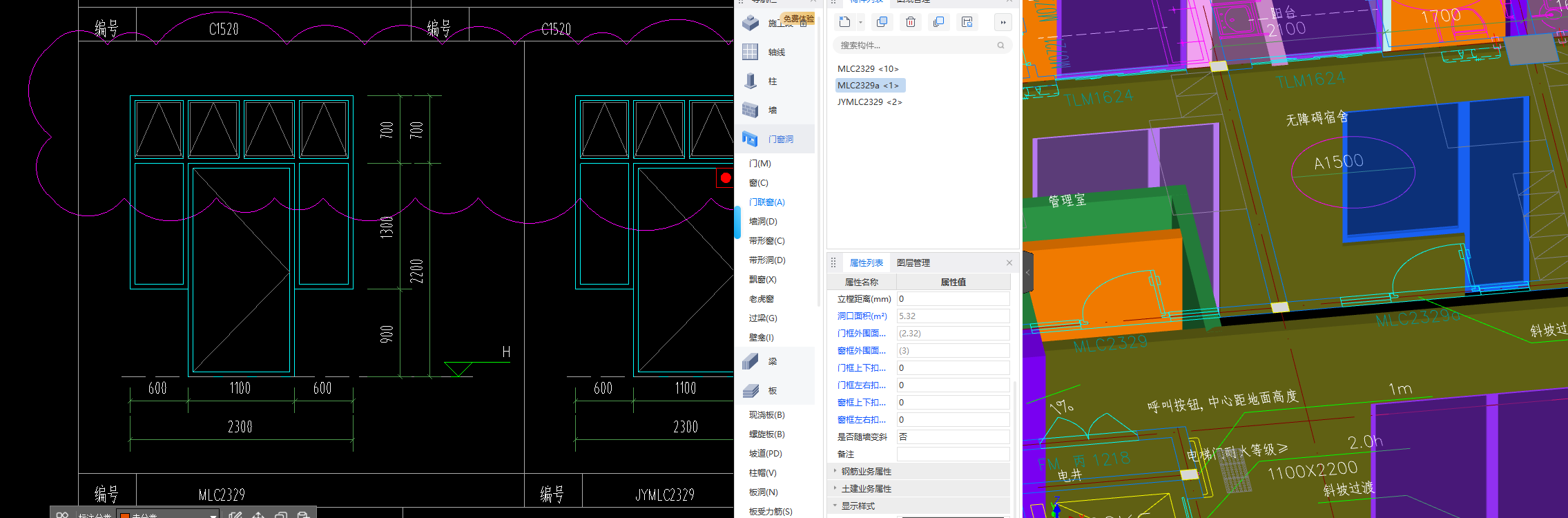Click the delete component trash icon
Image resolution: width=1568 pixels, height=518 pixels.
[x=911, y=22]
